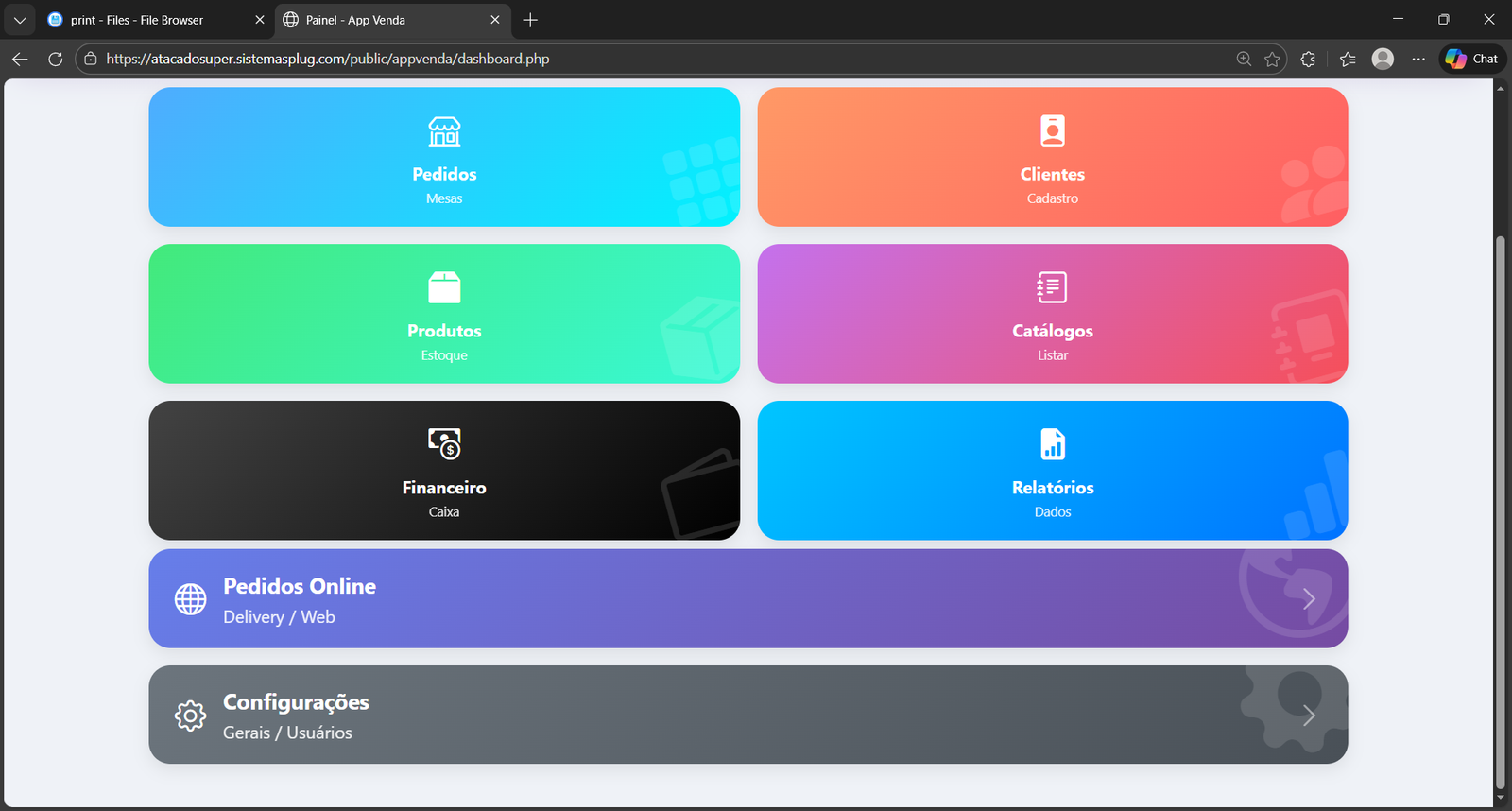The width and height of the screenshot is (1512, 811).
Task: Add page to favorites with star icon
Action: click(x=1272, y=59)
